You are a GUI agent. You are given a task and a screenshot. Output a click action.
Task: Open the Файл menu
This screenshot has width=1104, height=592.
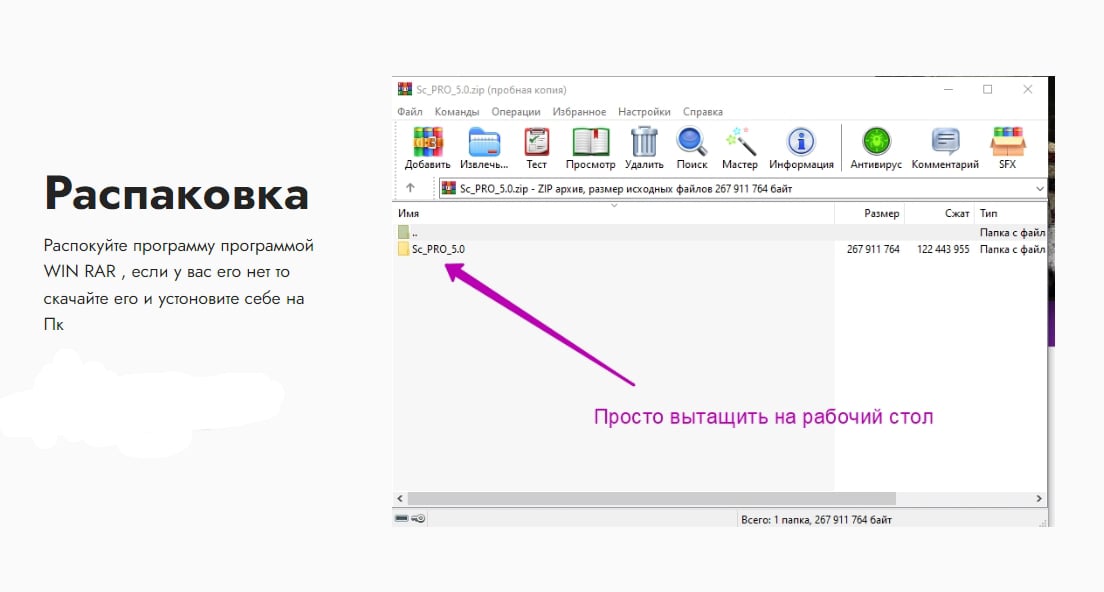pyautogui.click(x=409, y=112)
